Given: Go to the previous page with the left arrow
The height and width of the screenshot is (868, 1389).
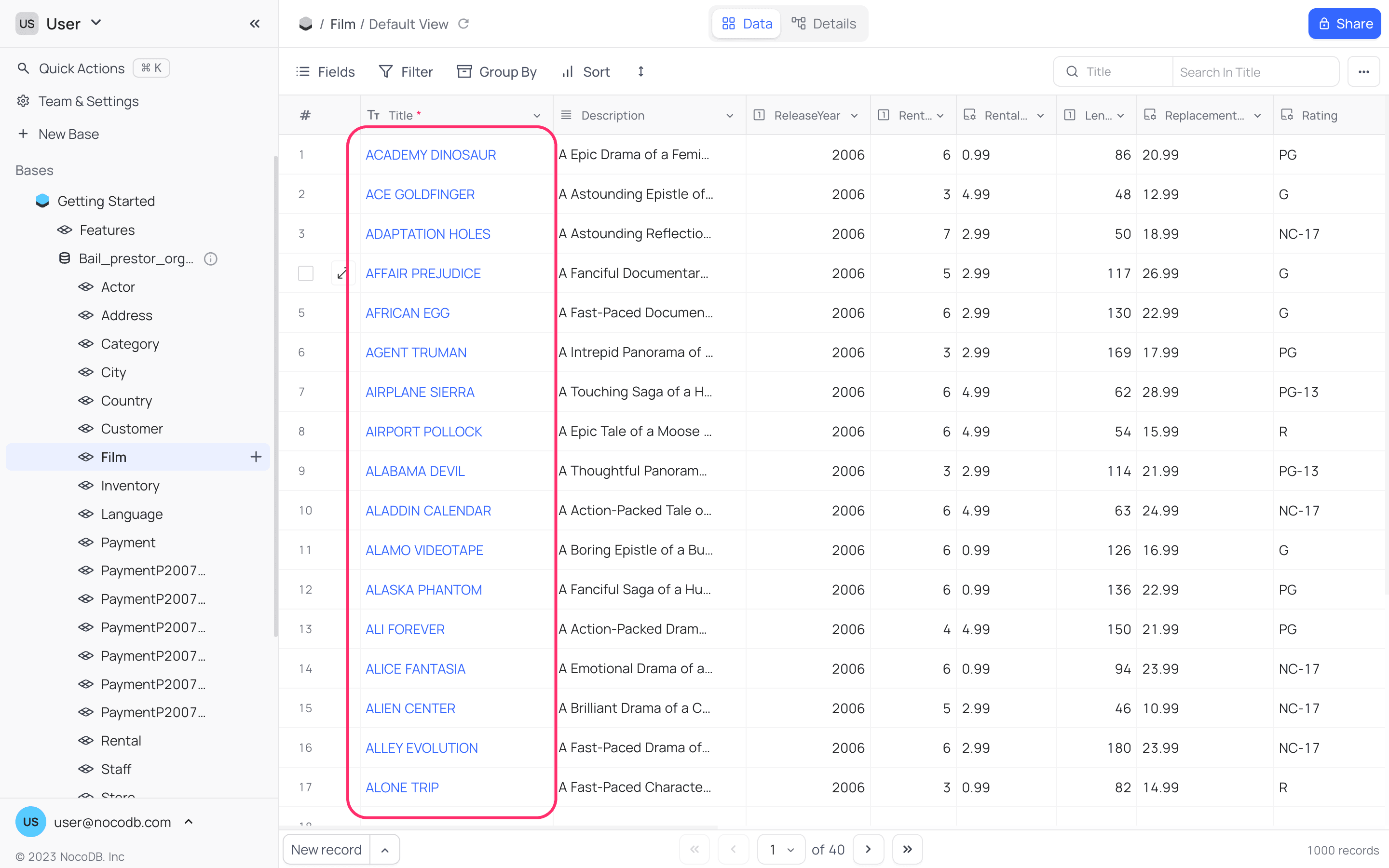Looking at the screenshot, I should (x=734, y=849).
